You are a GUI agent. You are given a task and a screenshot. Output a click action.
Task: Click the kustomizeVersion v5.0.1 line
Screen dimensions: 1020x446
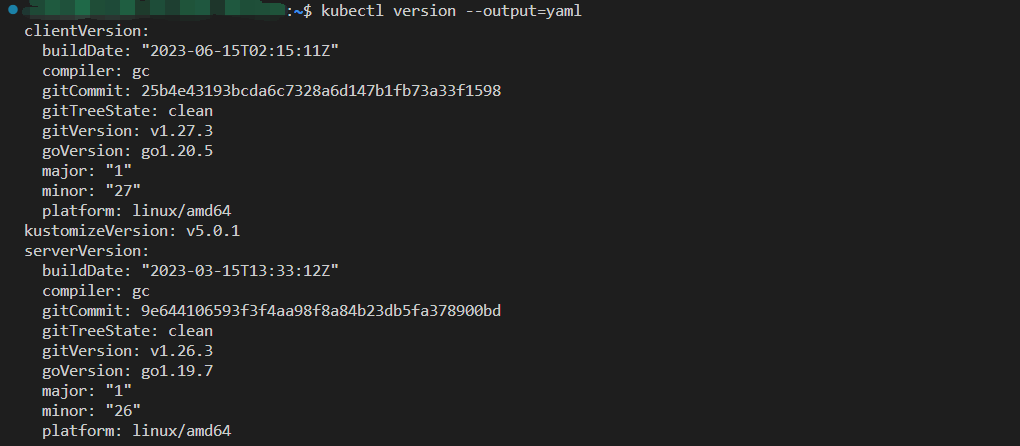(132, 231)
